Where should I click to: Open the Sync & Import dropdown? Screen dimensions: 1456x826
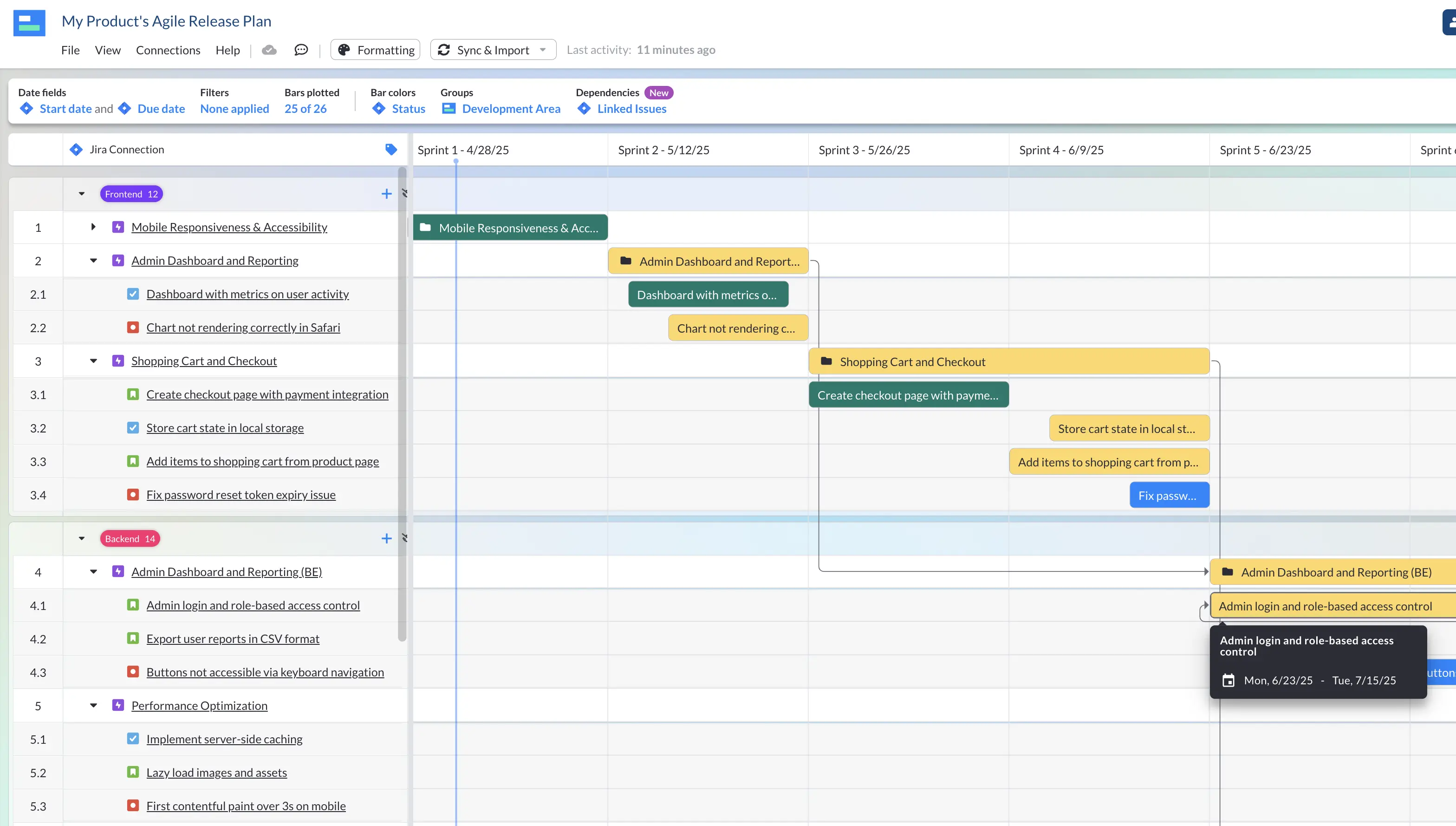pos(493,50)
